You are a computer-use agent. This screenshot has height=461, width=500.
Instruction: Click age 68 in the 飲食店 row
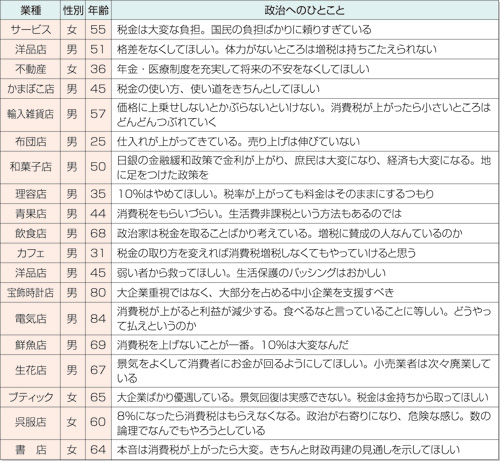click(x=98, y=233)
